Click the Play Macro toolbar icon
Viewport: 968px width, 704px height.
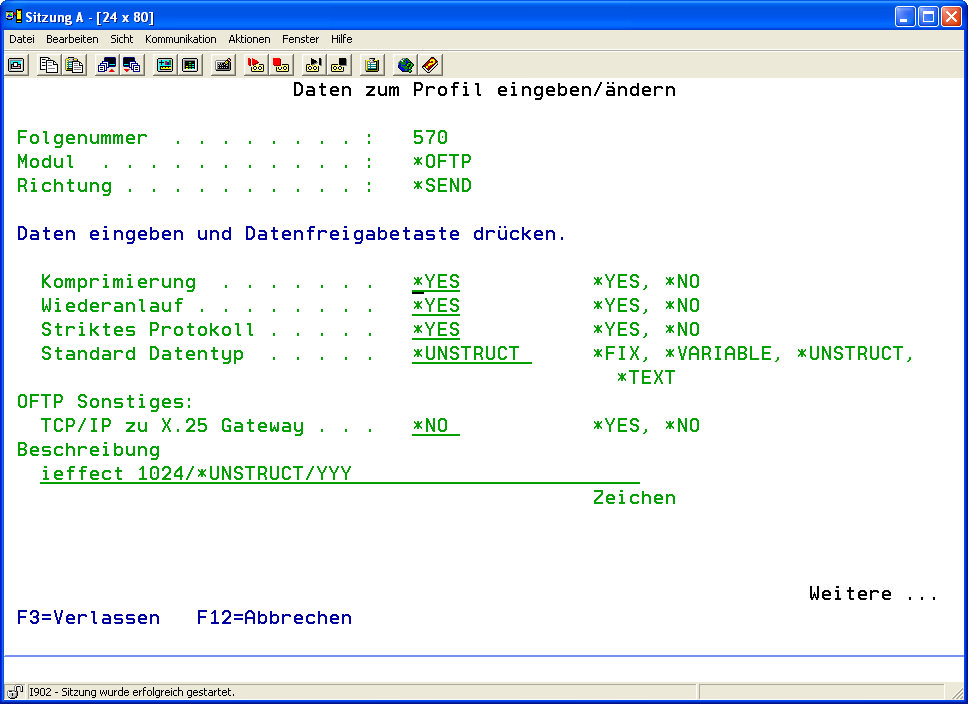click(314, 65)
